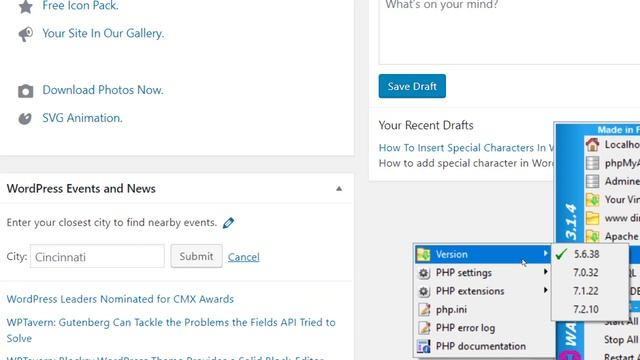640x360 pixels.
Task: Open the PHP extensions menu entry
Action: (483, 291)
